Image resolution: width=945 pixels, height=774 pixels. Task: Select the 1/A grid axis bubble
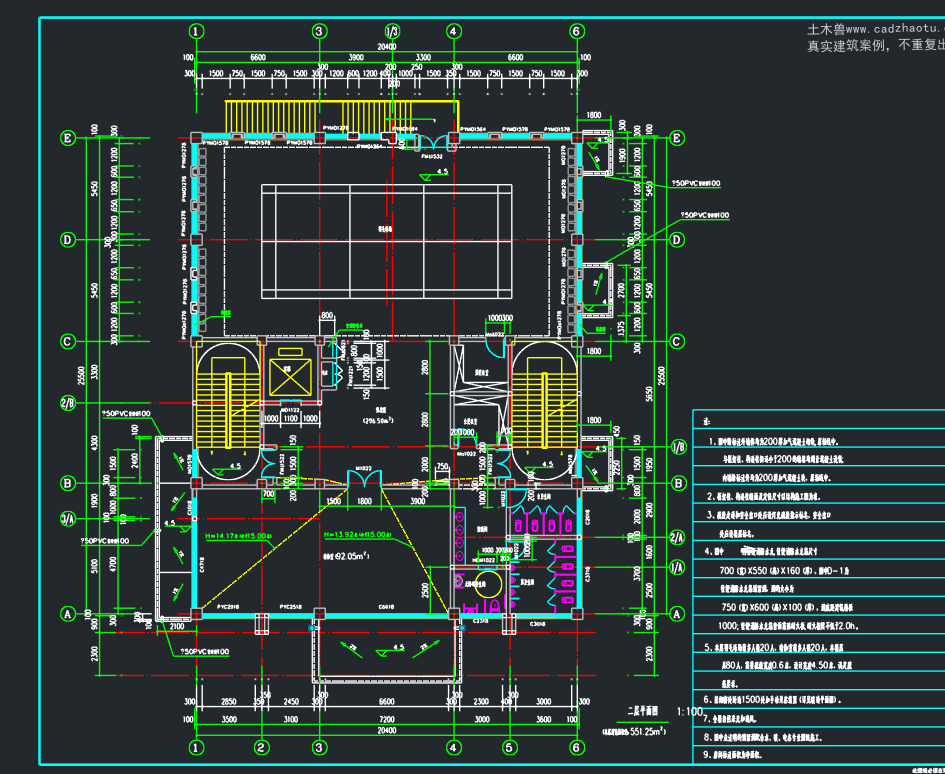point(677,567)
